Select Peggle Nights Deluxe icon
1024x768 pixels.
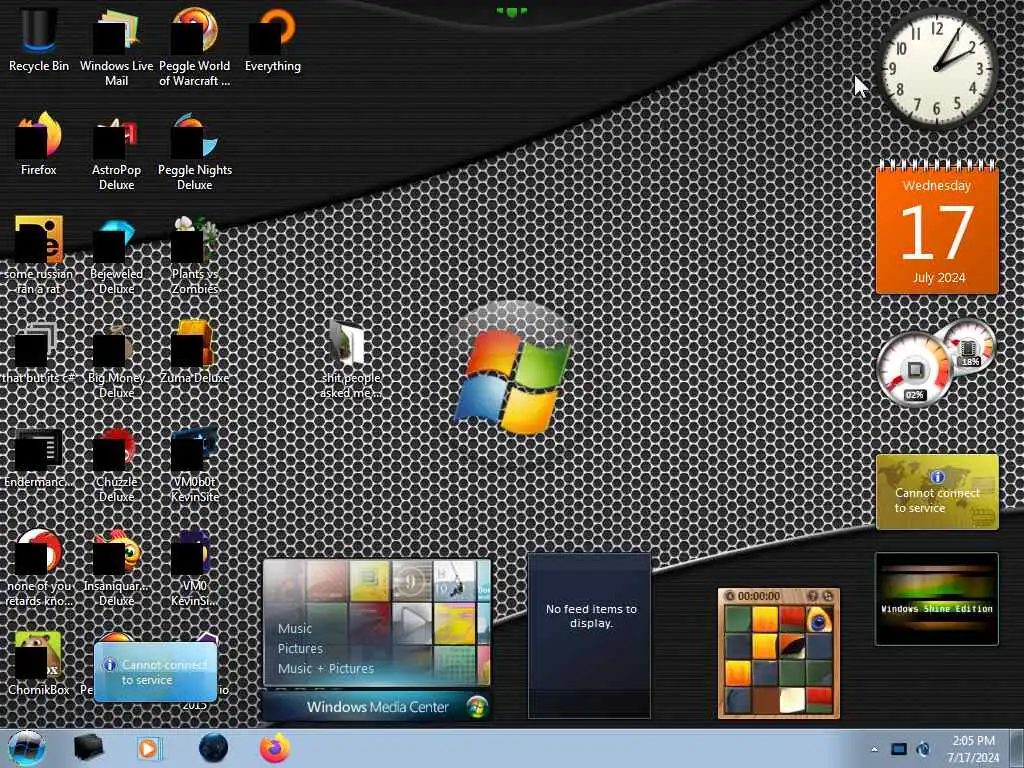click(195, 152)
